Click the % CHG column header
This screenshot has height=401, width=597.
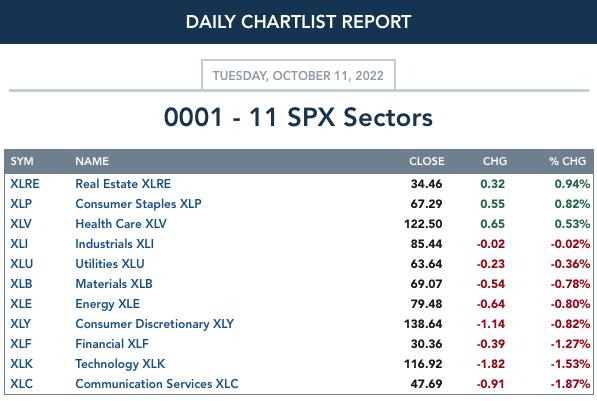pos(567,161)
